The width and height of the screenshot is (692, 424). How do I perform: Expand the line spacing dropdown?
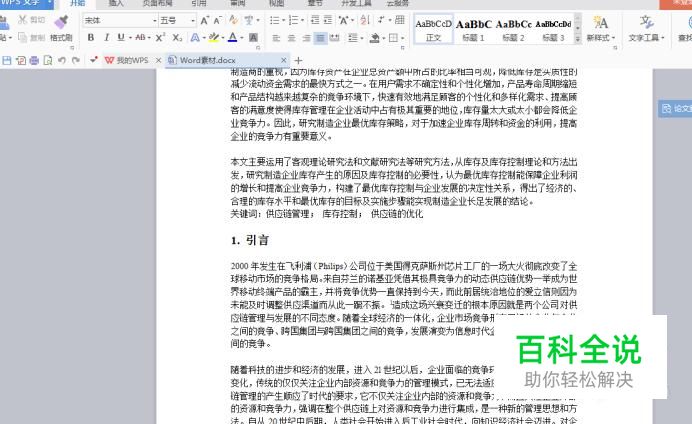[x=361, y=38]
